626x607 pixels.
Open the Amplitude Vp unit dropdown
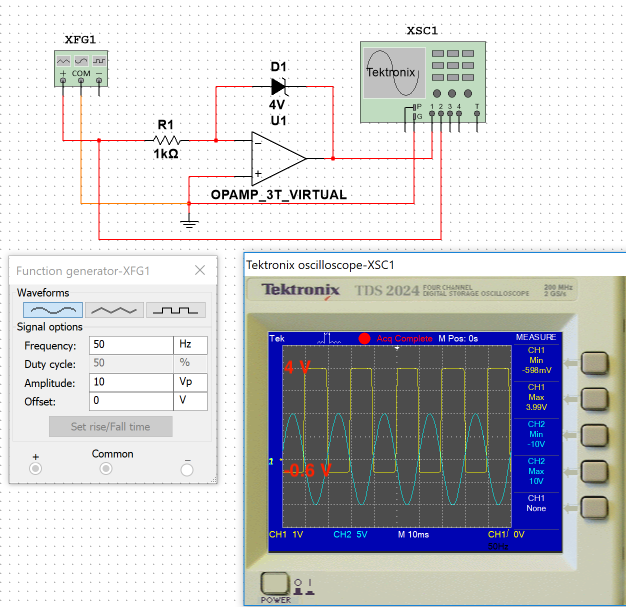coord(192,382)
